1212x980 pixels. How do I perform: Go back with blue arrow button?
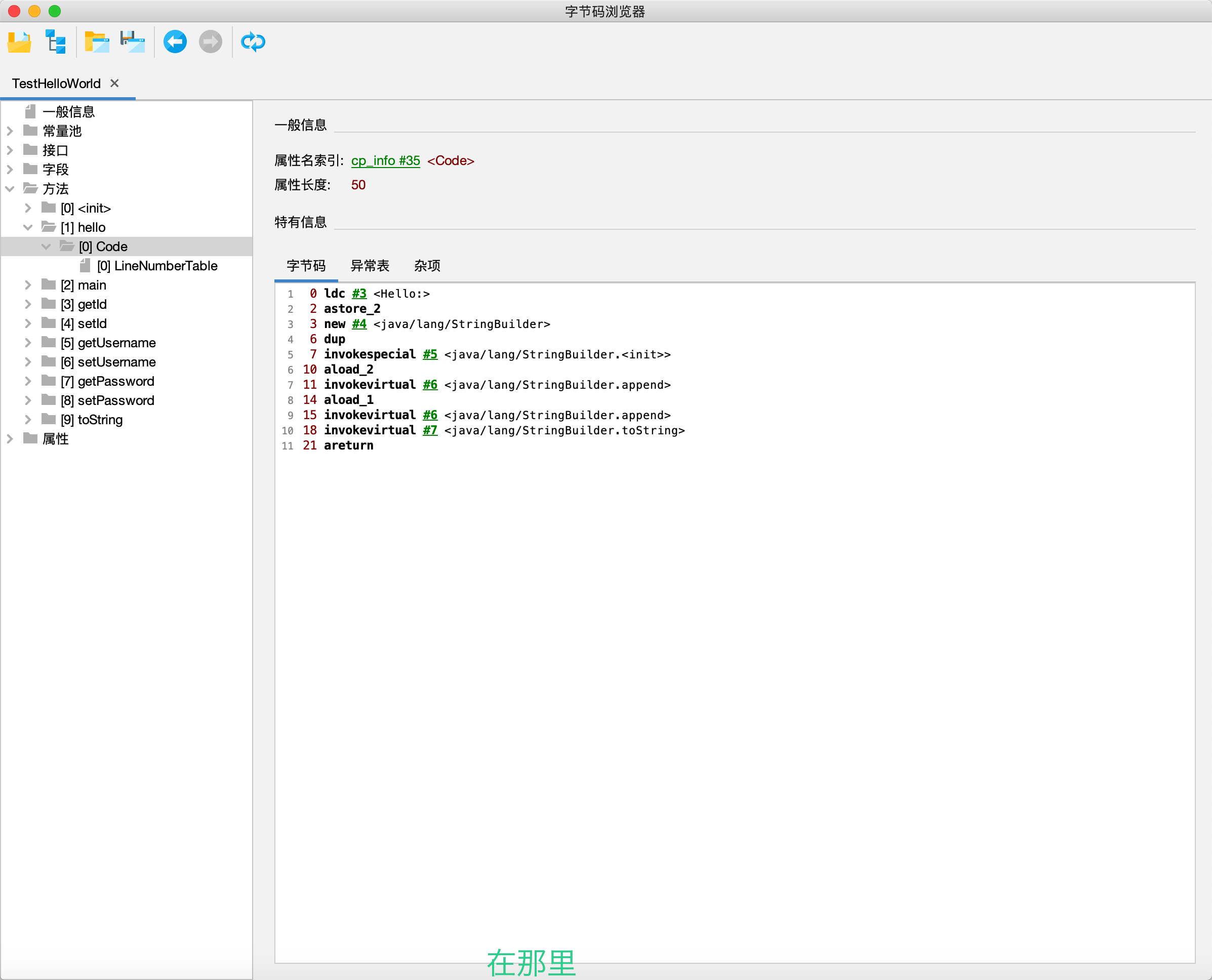175,43
